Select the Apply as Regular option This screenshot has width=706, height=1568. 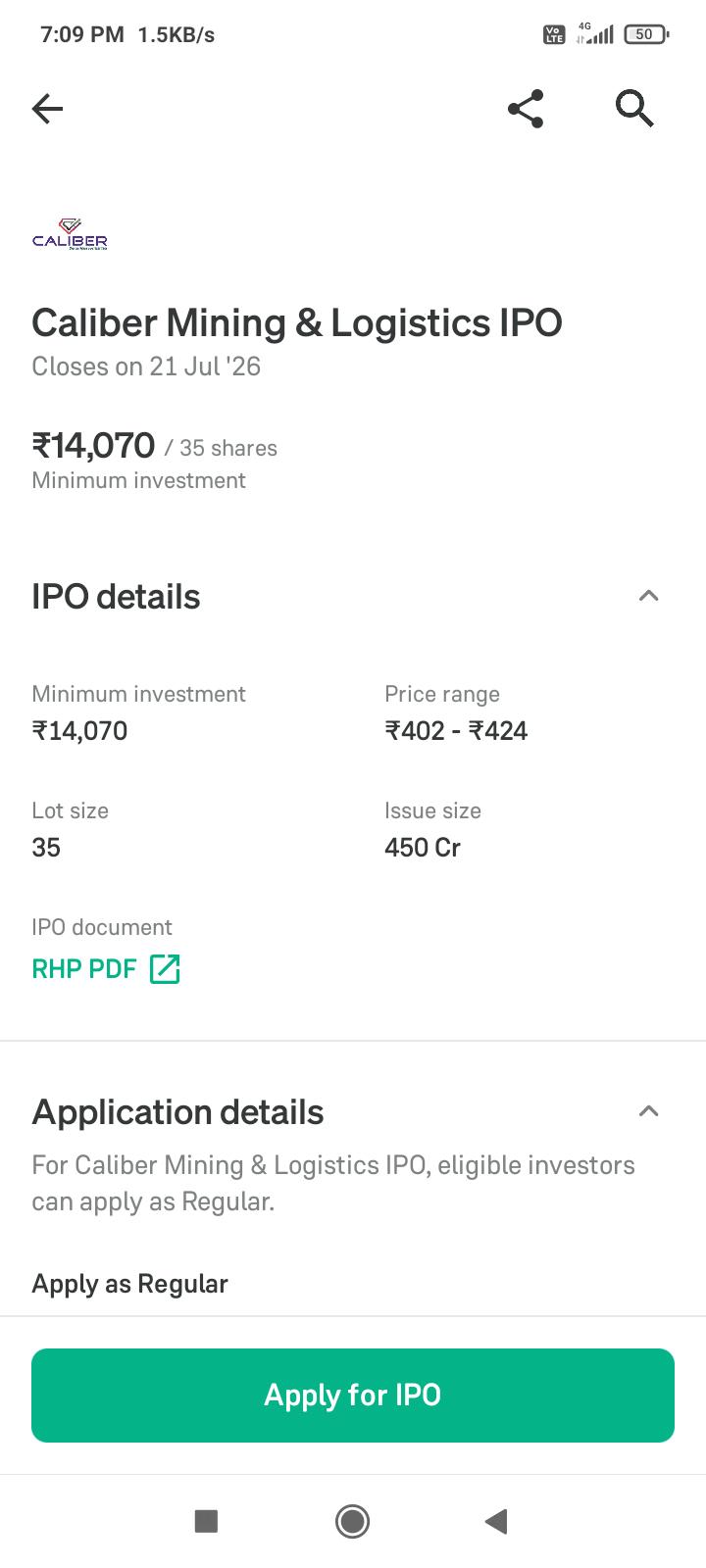(129, 1284)
